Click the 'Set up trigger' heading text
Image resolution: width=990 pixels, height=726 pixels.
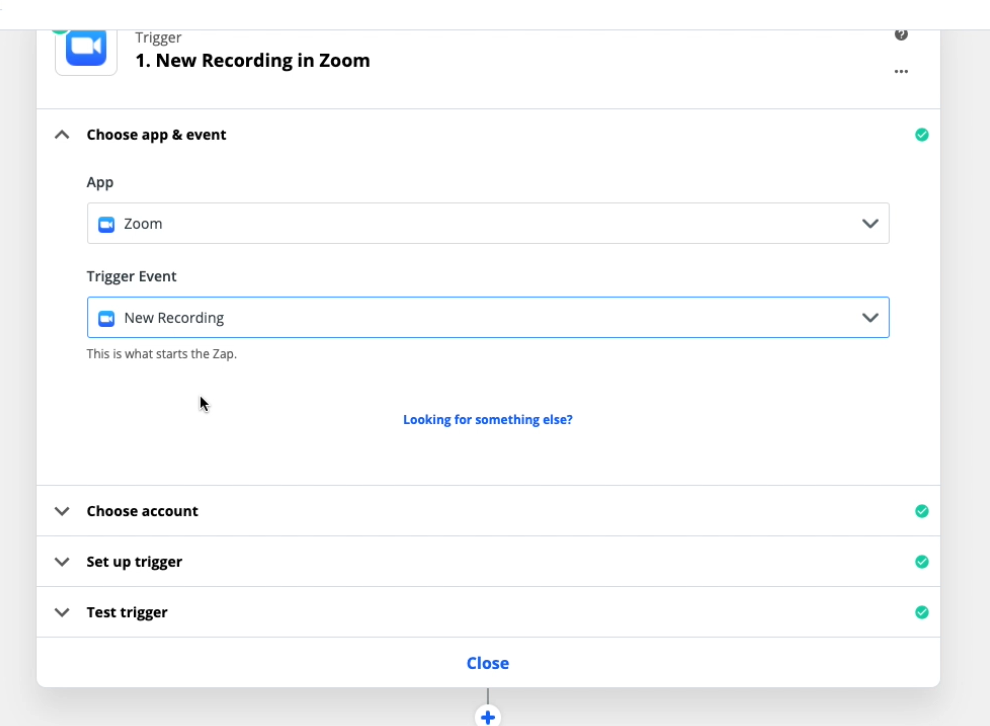tap(134, 562)
